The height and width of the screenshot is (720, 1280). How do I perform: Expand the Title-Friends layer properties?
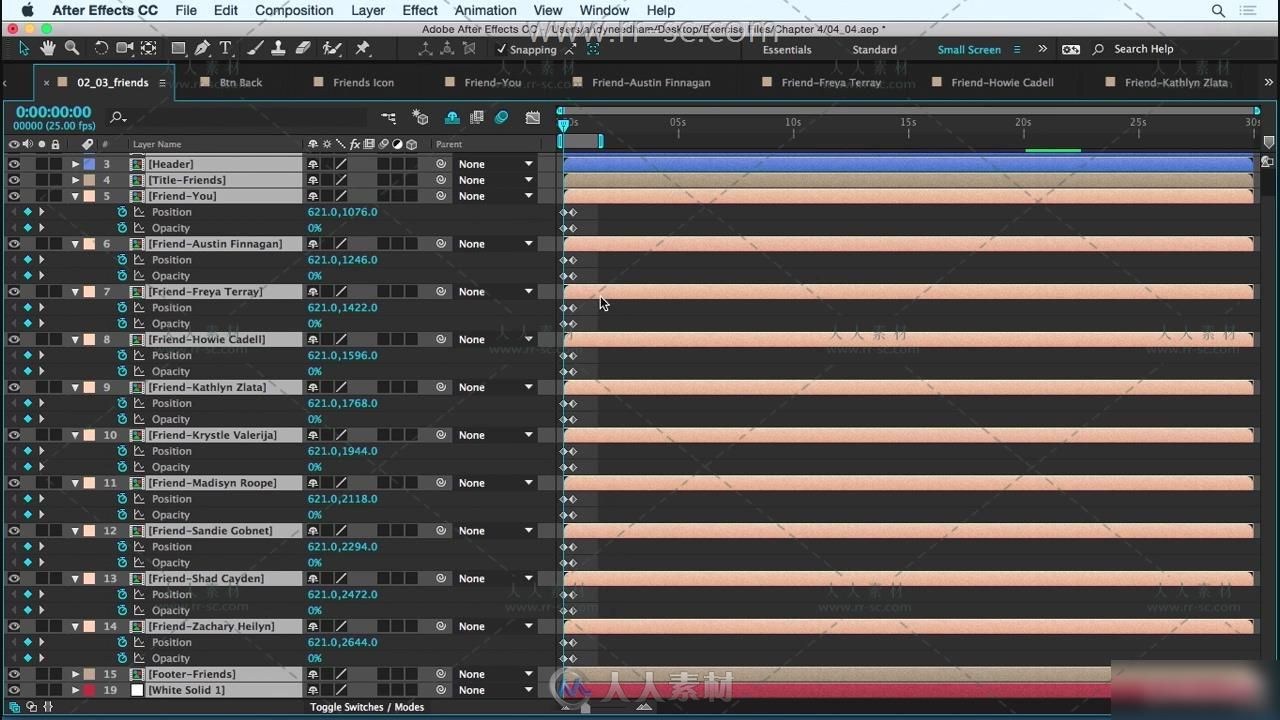[75, 180]
